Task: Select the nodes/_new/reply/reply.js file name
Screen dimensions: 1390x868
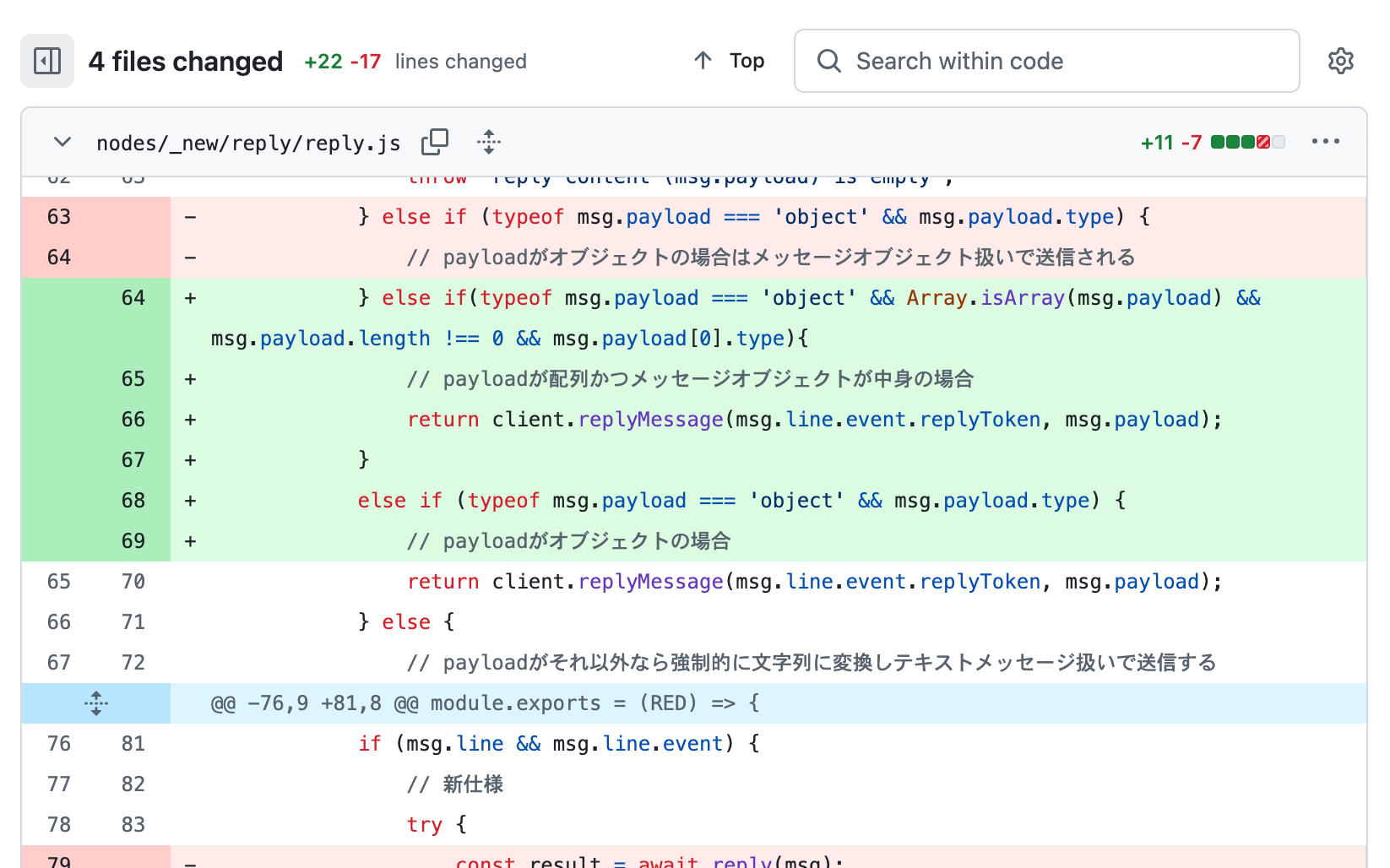Action: click(x=248, y=143)
